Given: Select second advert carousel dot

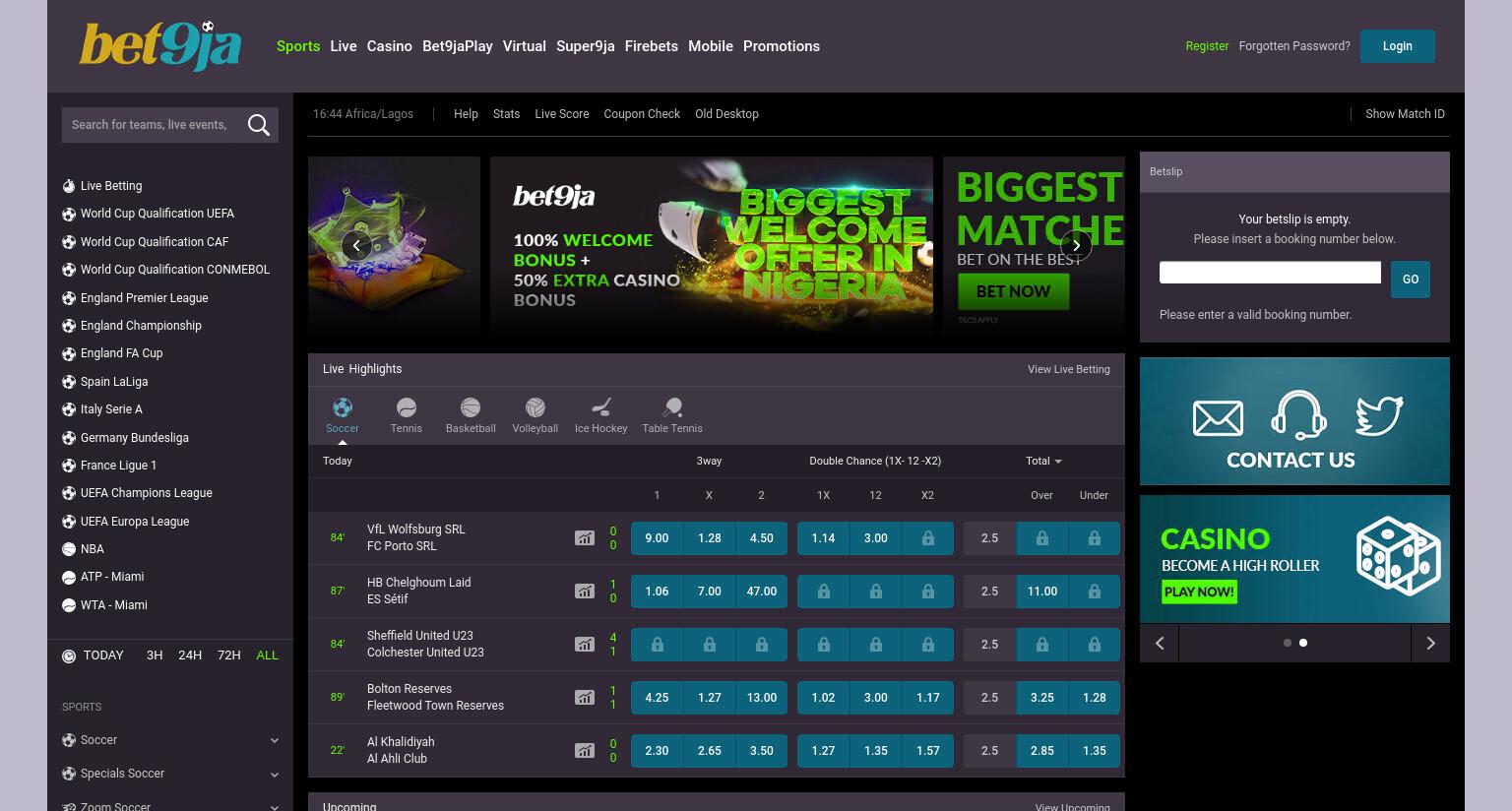Looking at the screenshot, I should (x=1303, y=643).
